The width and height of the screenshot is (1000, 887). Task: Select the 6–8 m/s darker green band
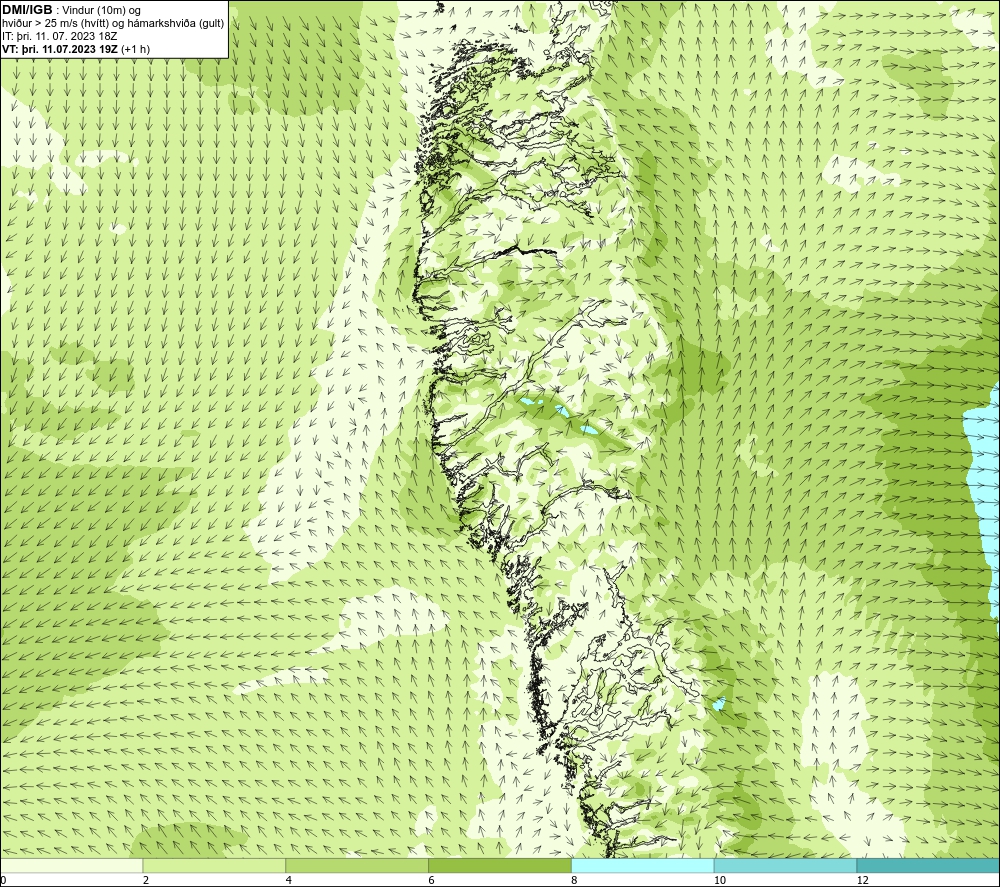pyautogui.click(x=500, y=865)
